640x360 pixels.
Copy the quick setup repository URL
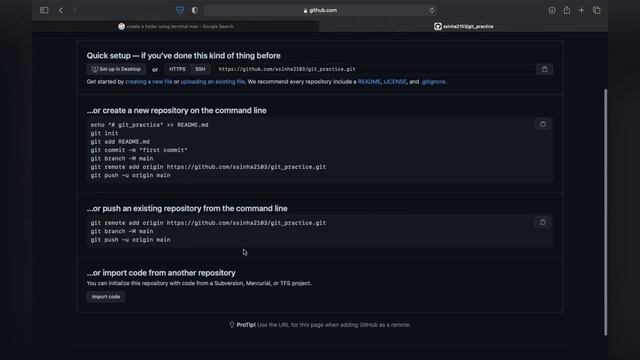click(x=544, y=69)
